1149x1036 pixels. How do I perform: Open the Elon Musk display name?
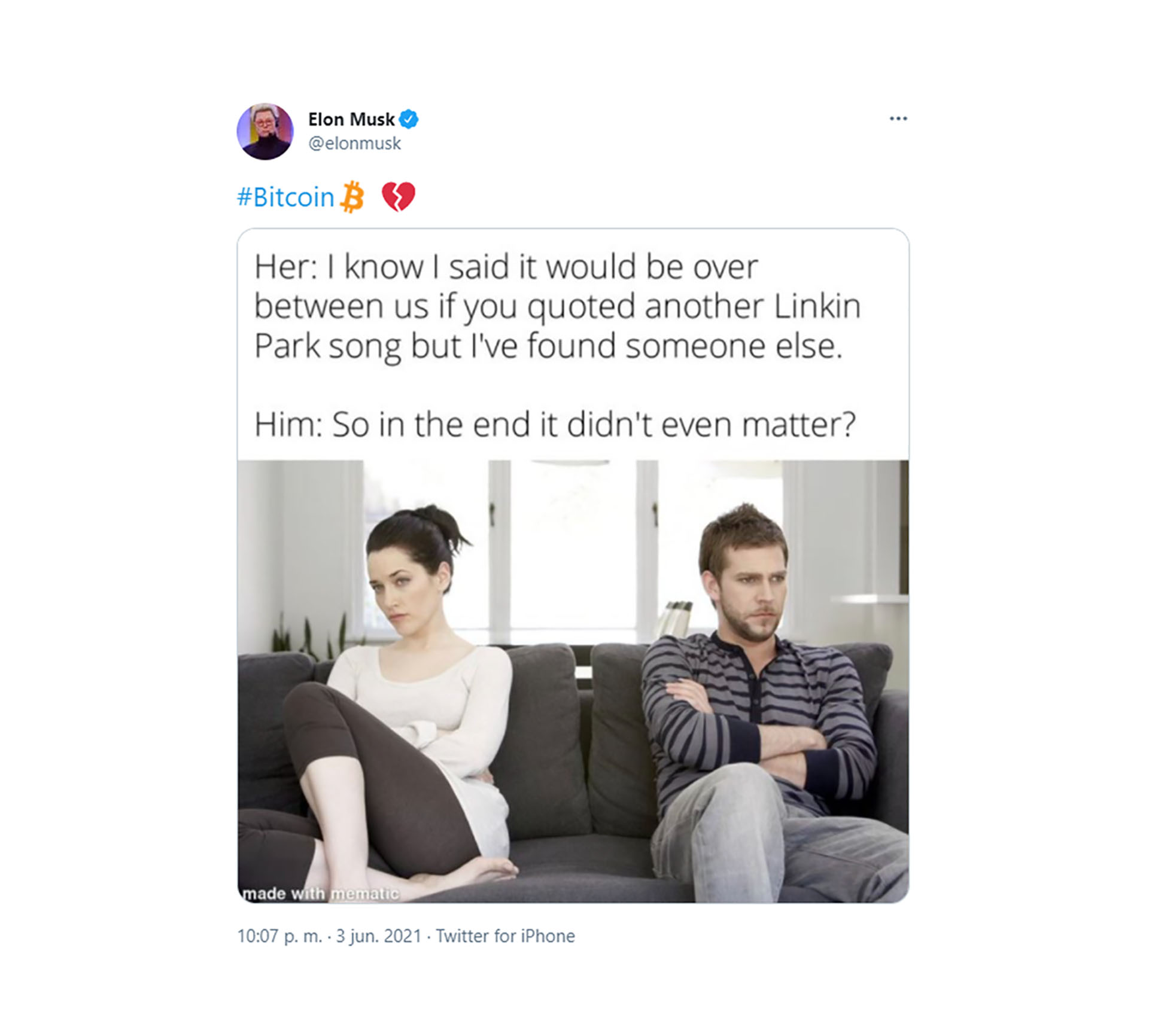tap(351, 119)
